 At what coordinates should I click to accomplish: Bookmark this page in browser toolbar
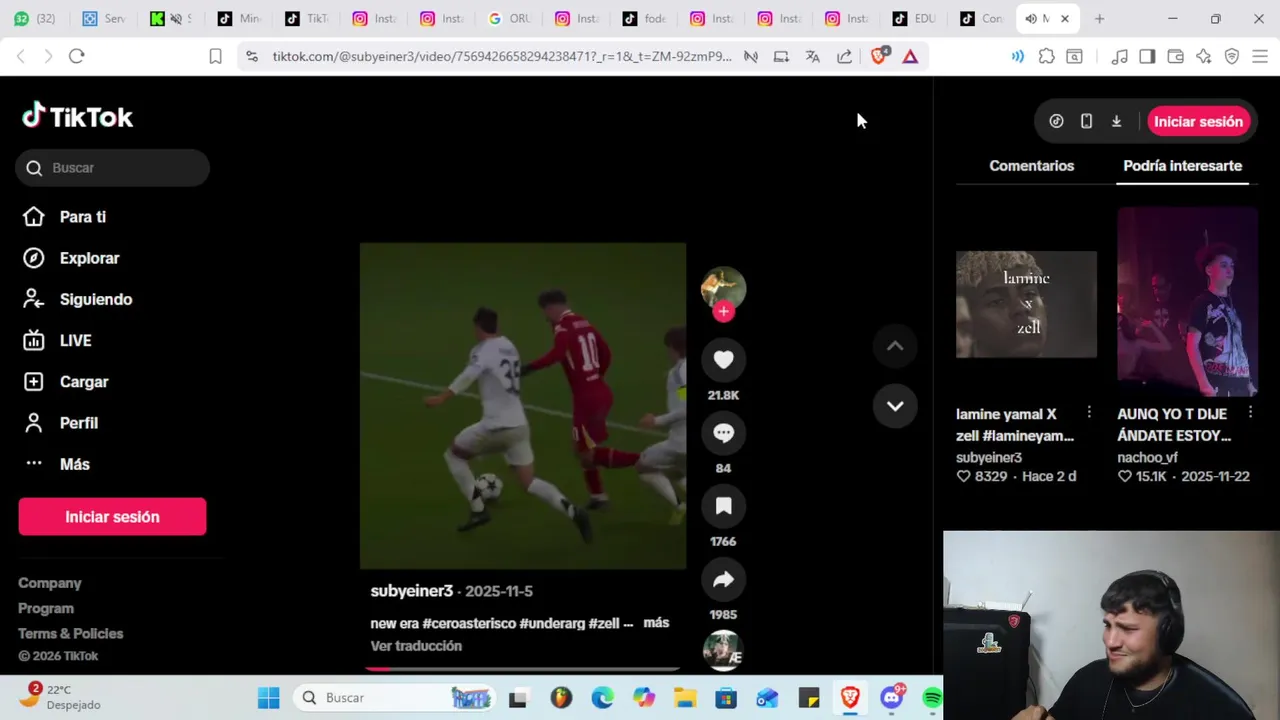coord(215,57)
